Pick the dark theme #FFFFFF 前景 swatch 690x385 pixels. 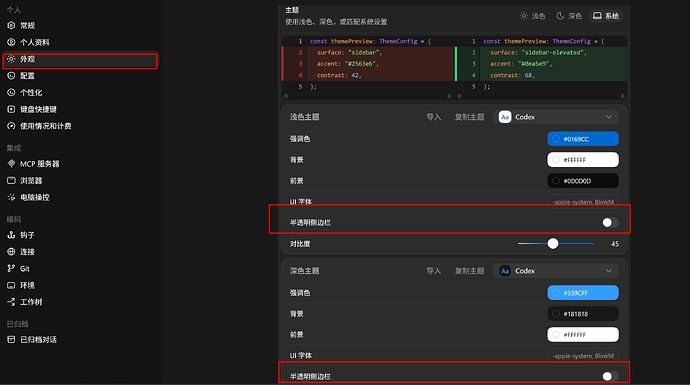point(583,335)
